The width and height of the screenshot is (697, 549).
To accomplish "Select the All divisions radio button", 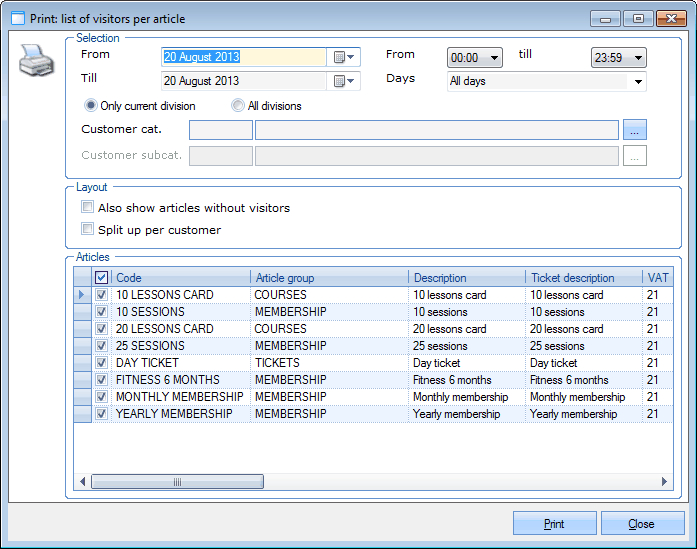I will click(238, 106).
